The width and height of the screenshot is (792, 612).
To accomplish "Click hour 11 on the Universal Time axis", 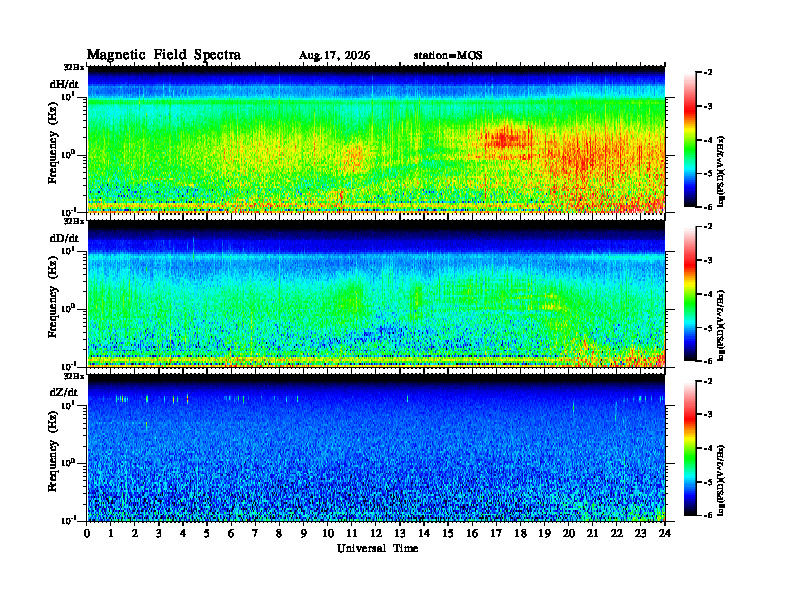I will point(352,533).
